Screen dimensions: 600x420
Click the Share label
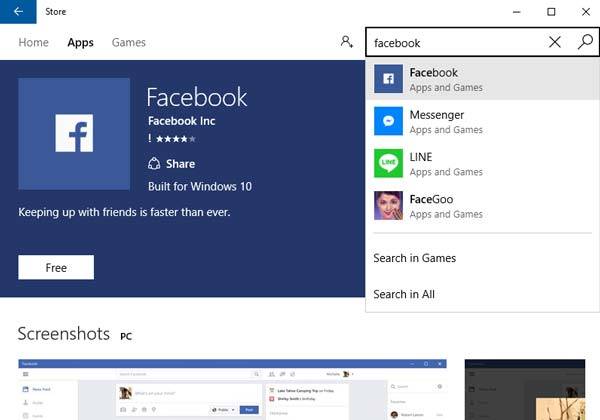pos(180,164)
